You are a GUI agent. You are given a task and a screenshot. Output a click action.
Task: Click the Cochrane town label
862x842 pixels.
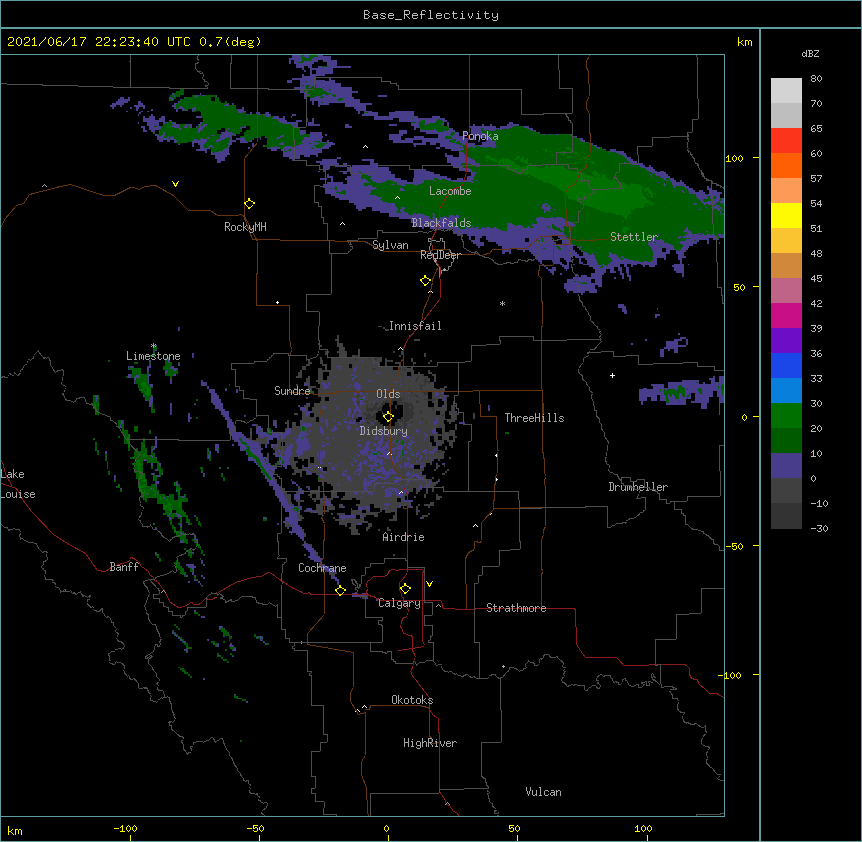[x=322, y=568]
